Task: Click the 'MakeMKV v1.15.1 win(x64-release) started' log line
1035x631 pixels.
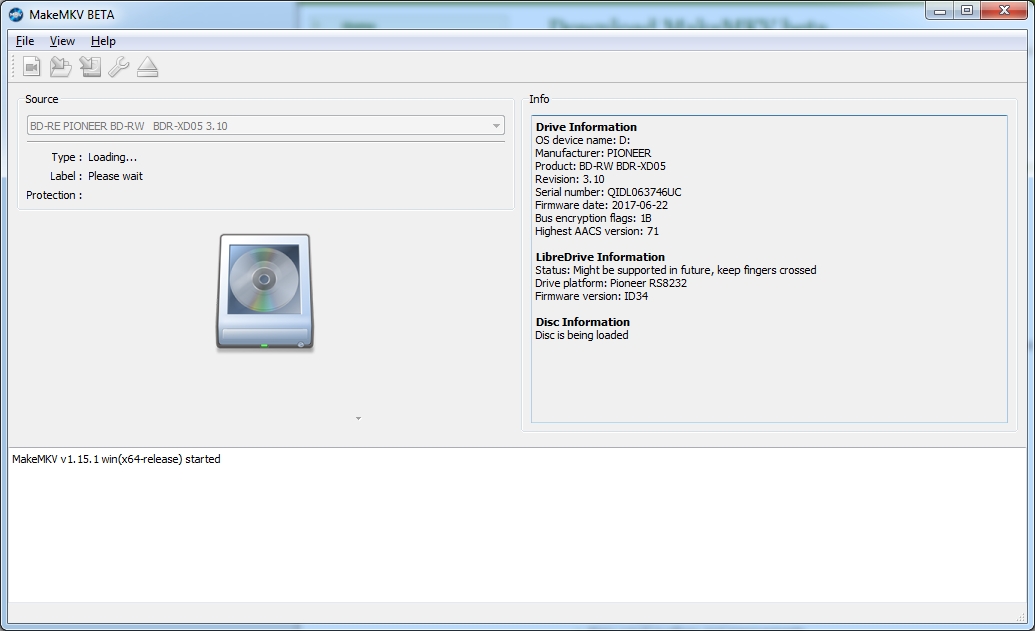Action: click(x=116, y=459)
